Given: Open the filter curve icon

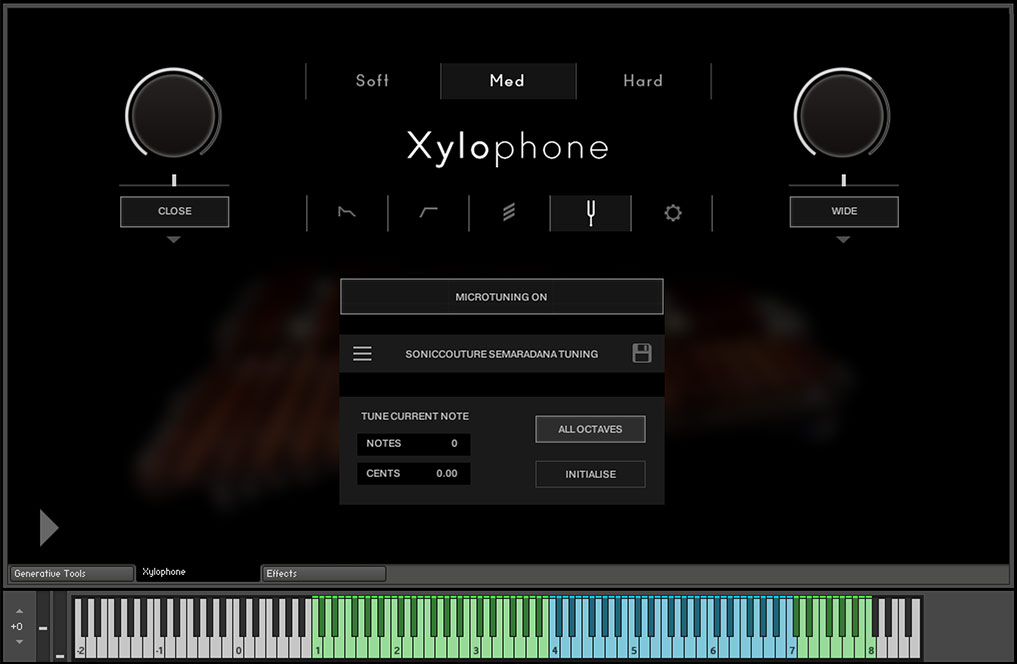Looking at the screenshot, I should tap(428, 212).
